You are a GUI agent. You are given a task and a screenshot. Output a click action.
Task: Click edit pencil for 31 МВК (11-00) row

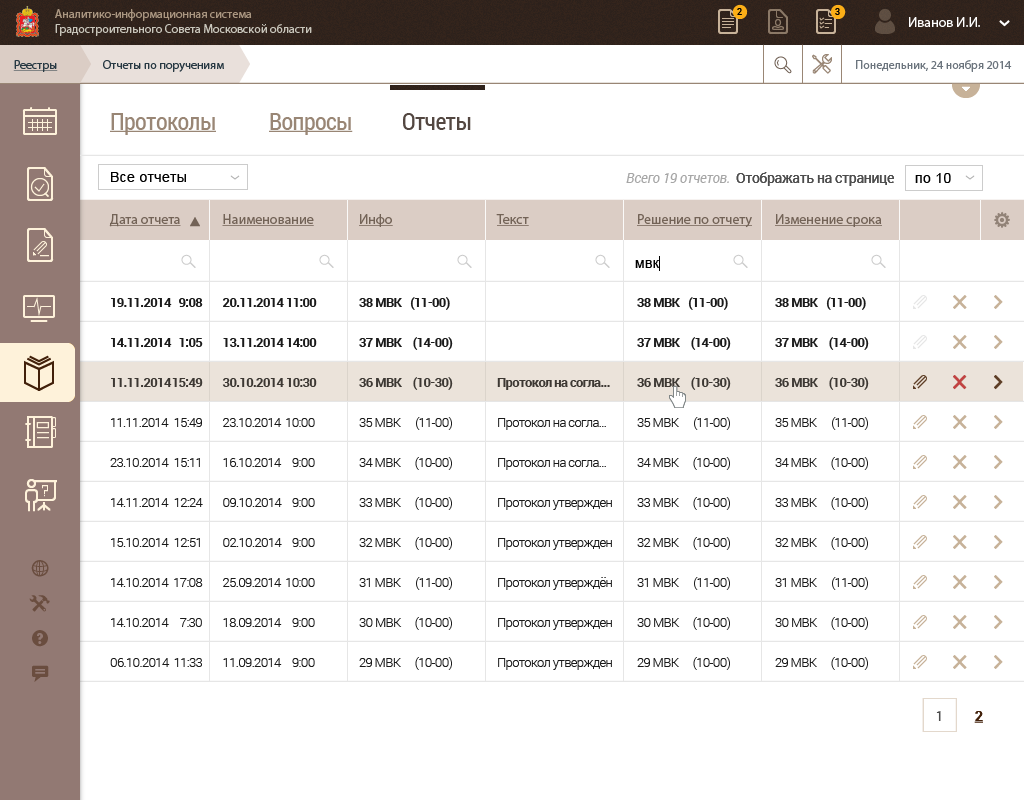920,582
